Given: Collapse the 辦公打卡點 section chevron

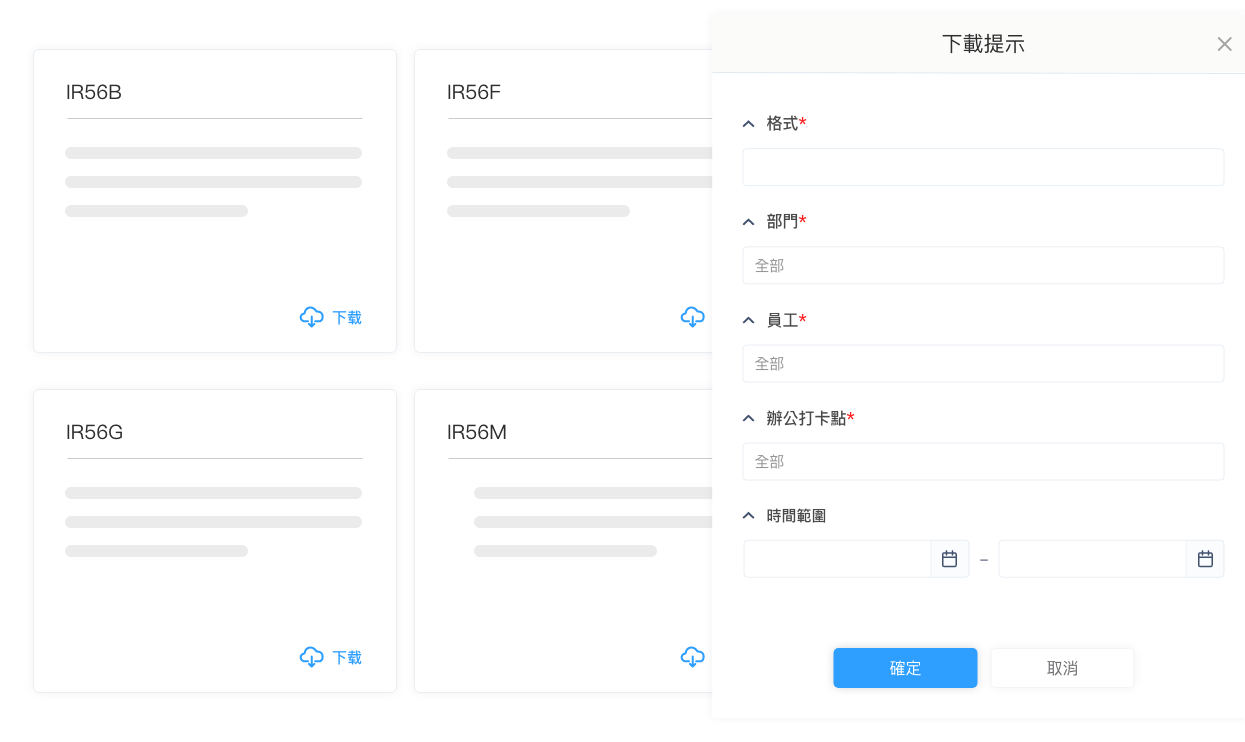Looking at the screenshot, I should coord(748,418).
